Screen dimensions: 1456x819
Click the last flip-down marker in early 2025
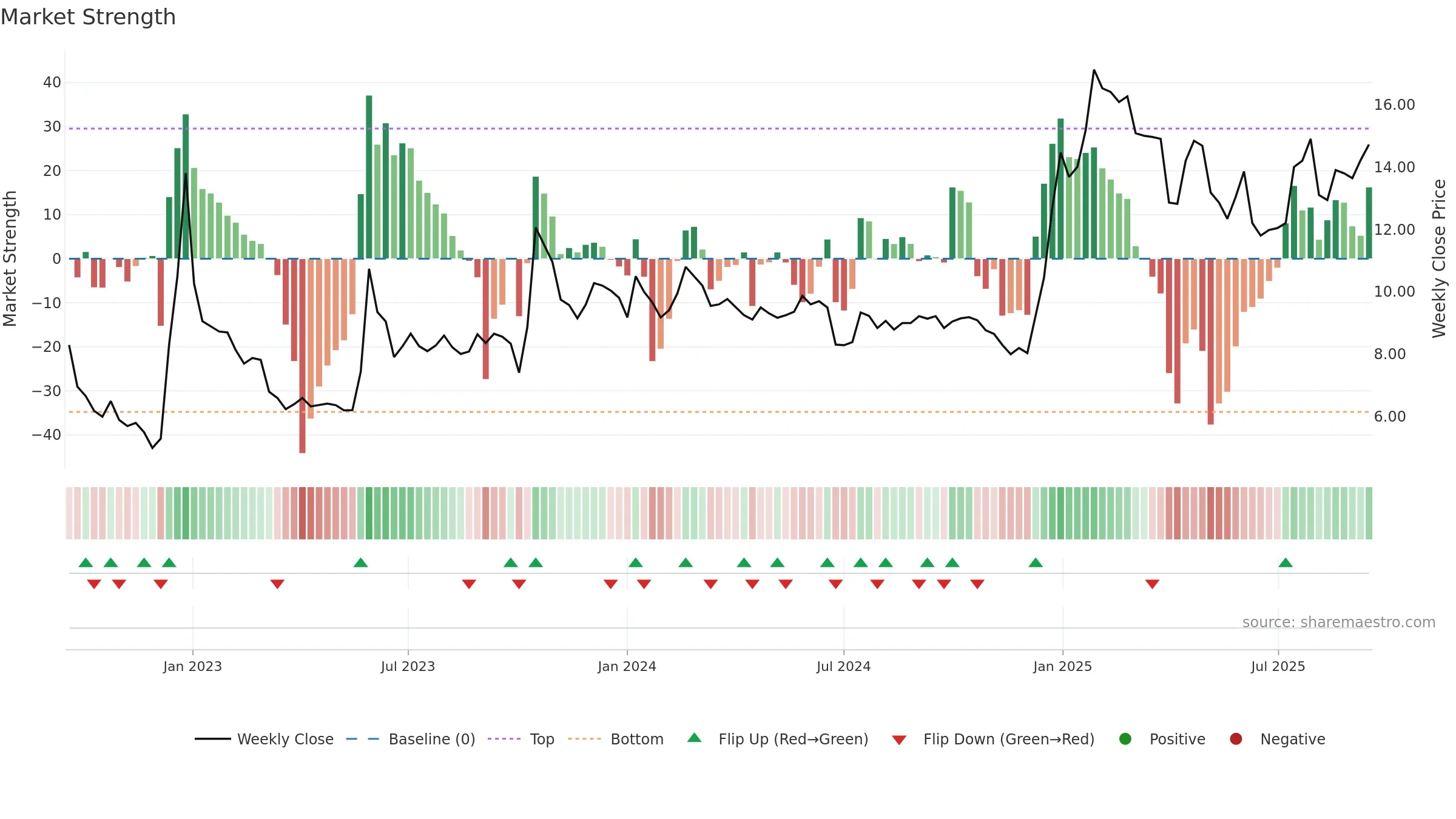tap(1152, 584)
